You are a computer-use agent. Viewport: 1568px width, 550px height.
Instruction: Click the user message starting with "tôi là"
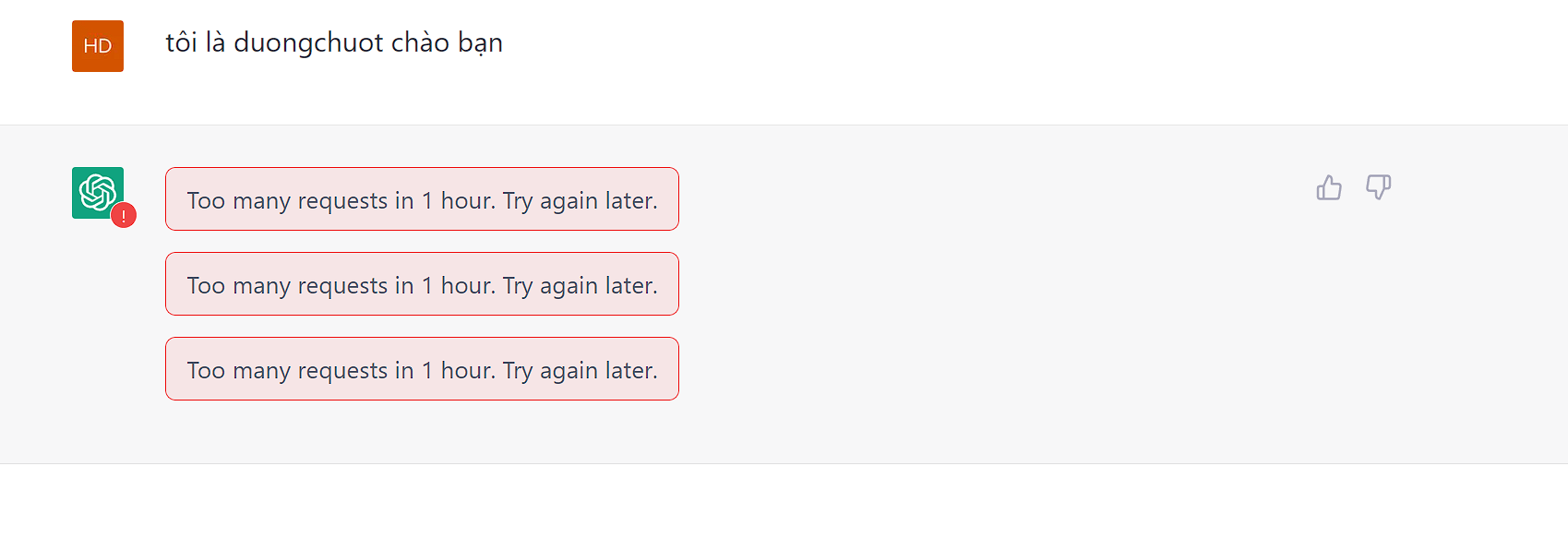(333, 43)
